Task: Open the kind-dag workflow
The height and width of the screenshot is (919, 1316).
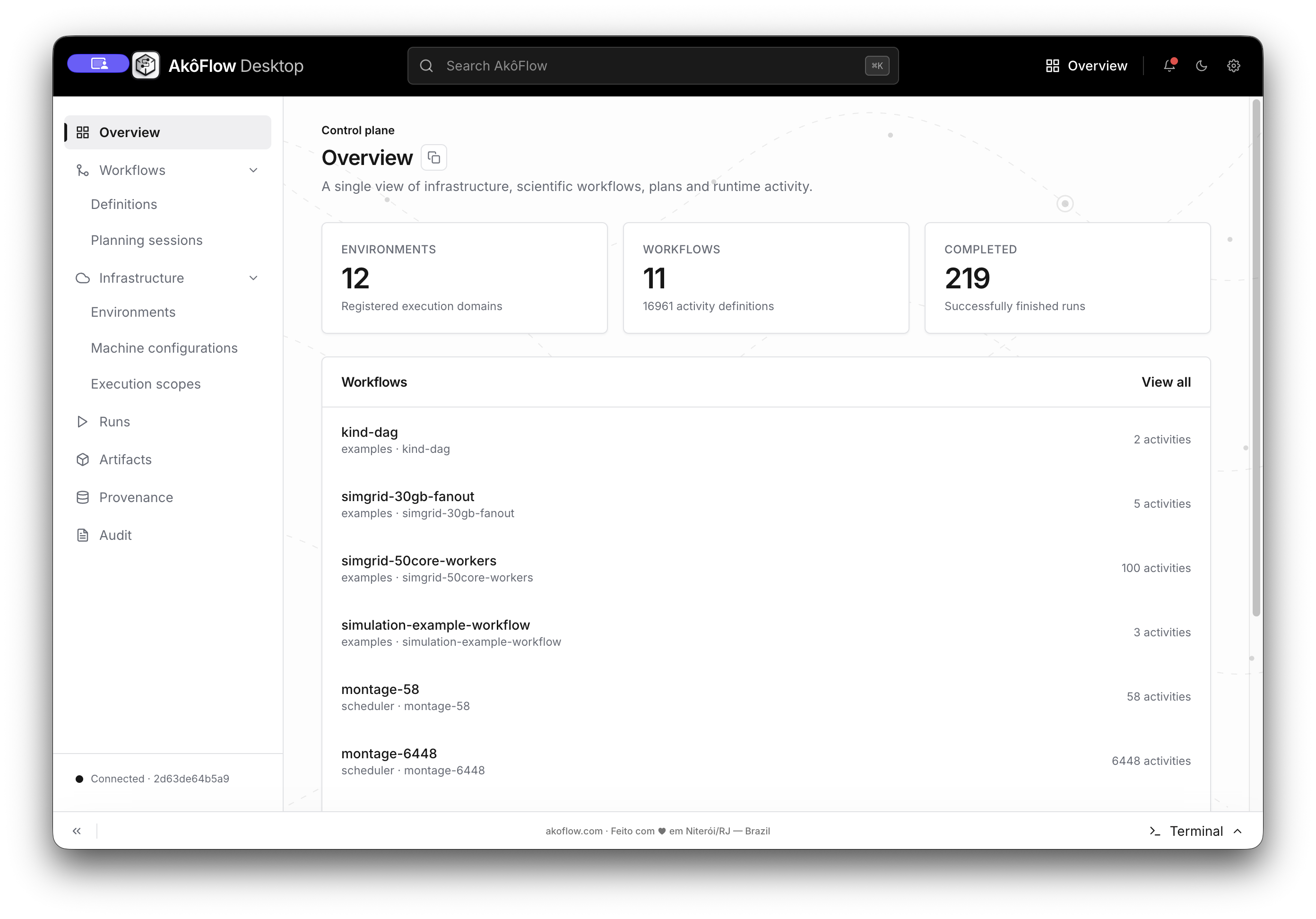Action: (x=766, y=440)
